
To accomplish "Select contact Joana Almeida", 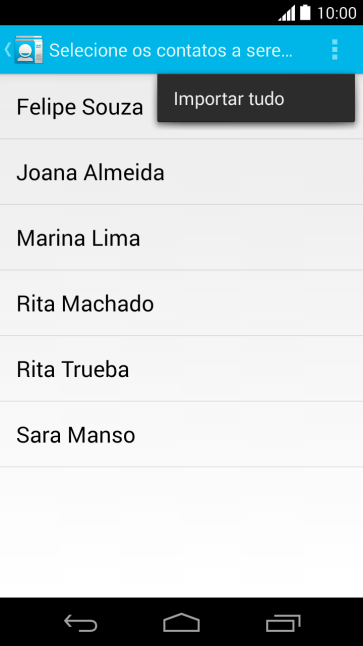I will (181, 172).
